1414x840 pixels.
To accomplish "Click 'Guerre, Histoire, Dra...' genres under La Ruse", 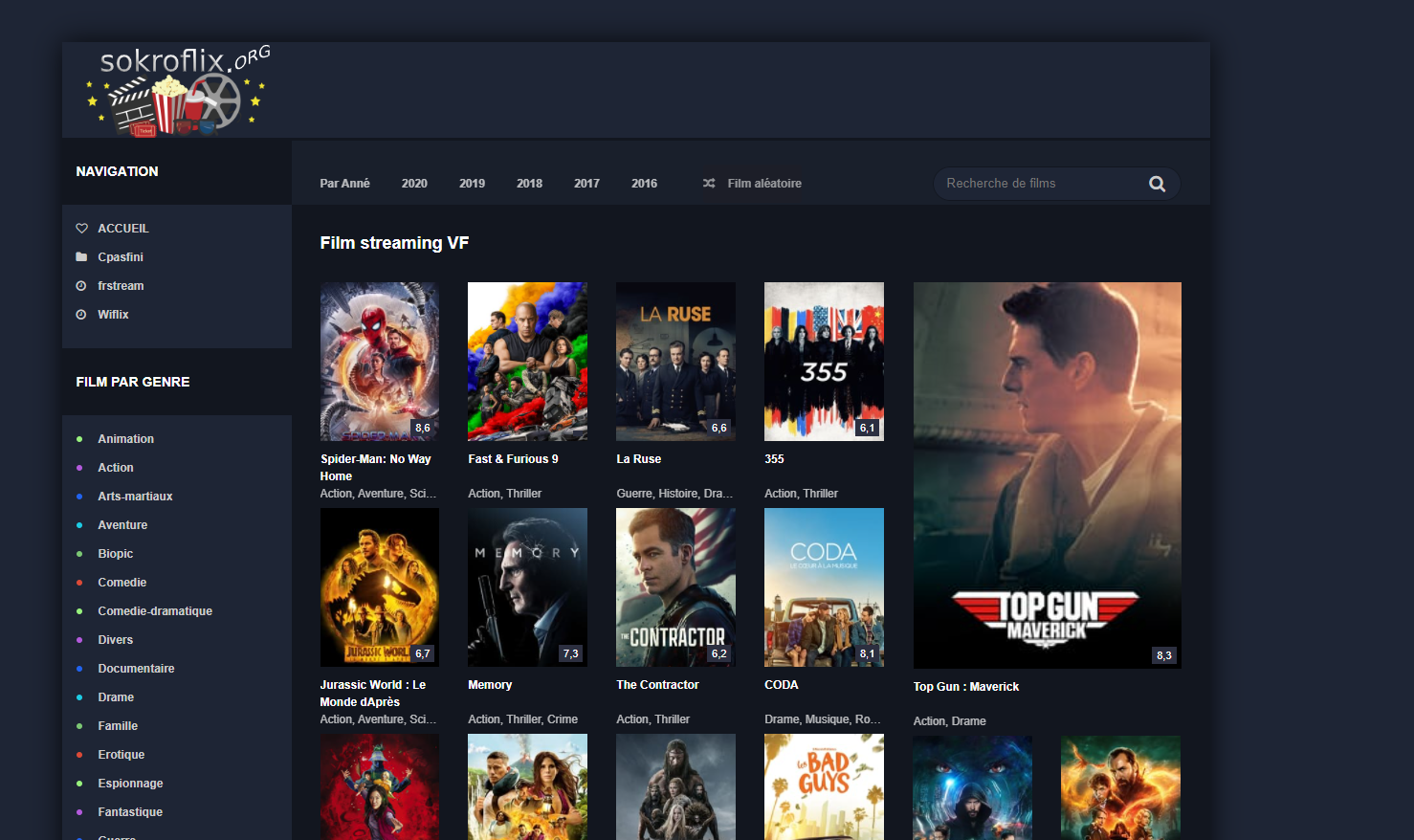I will click(x=674, y=494).
